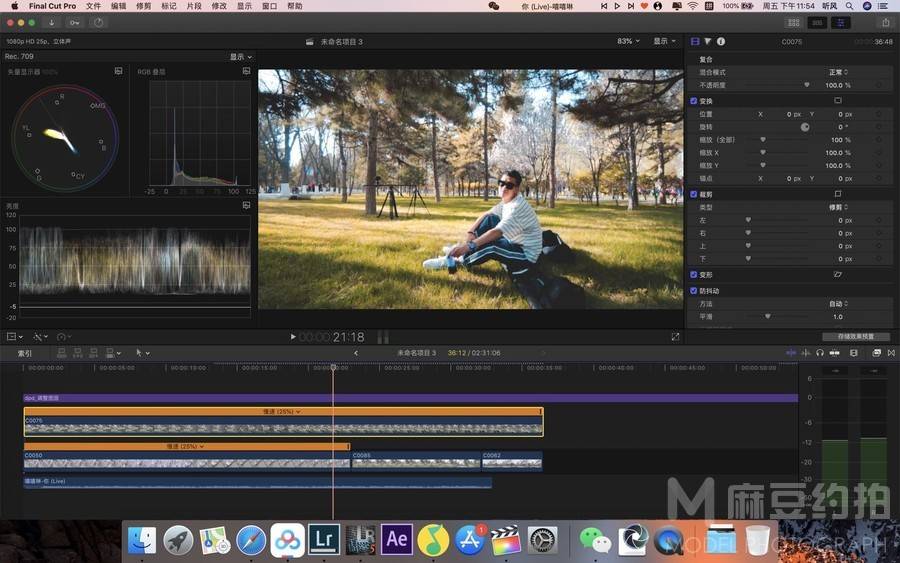Open the effects browser icon
900x563 pixels.
876,353
